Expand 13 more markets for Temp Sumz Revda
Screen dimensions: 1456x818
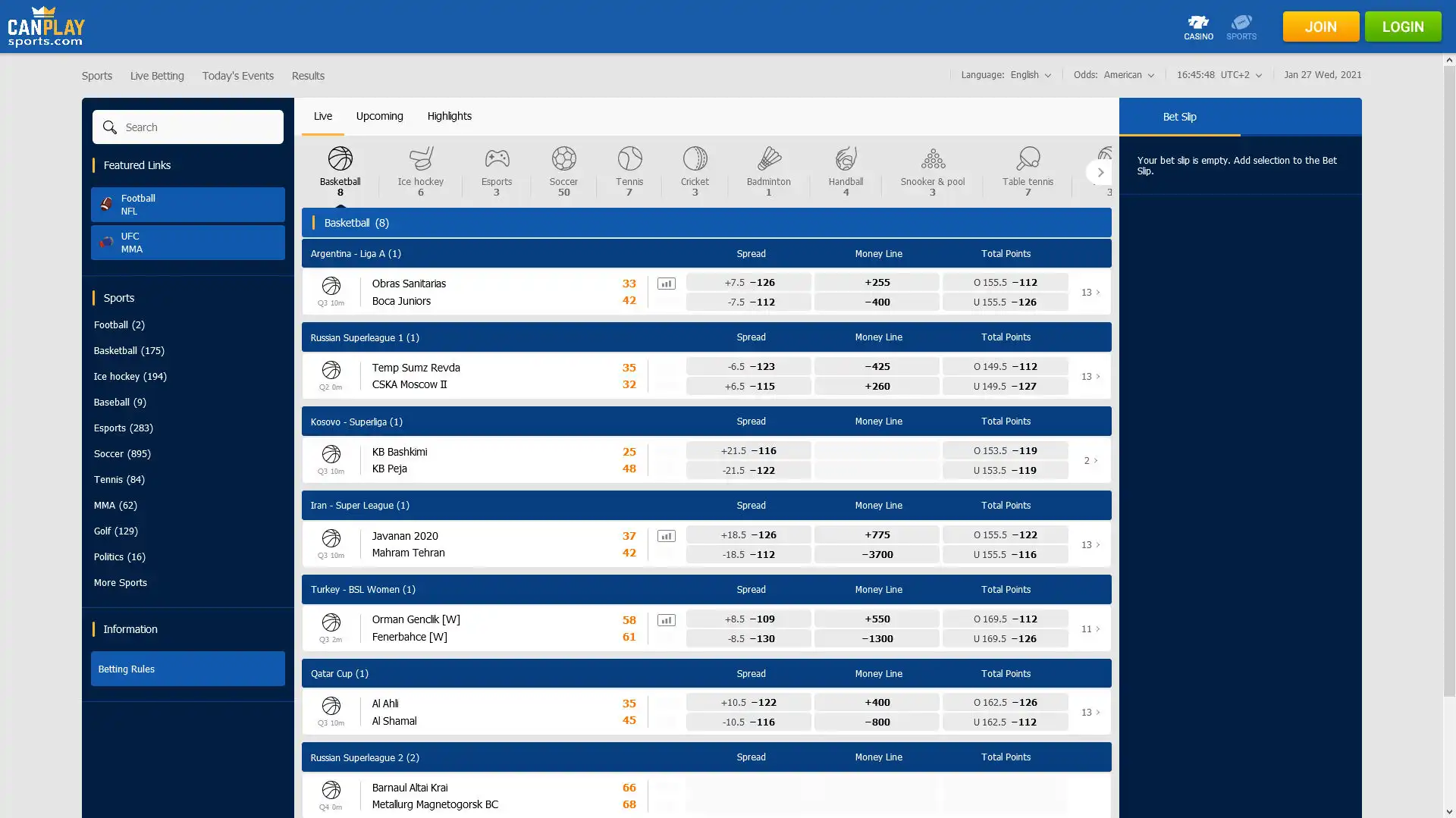[1090, 376]
